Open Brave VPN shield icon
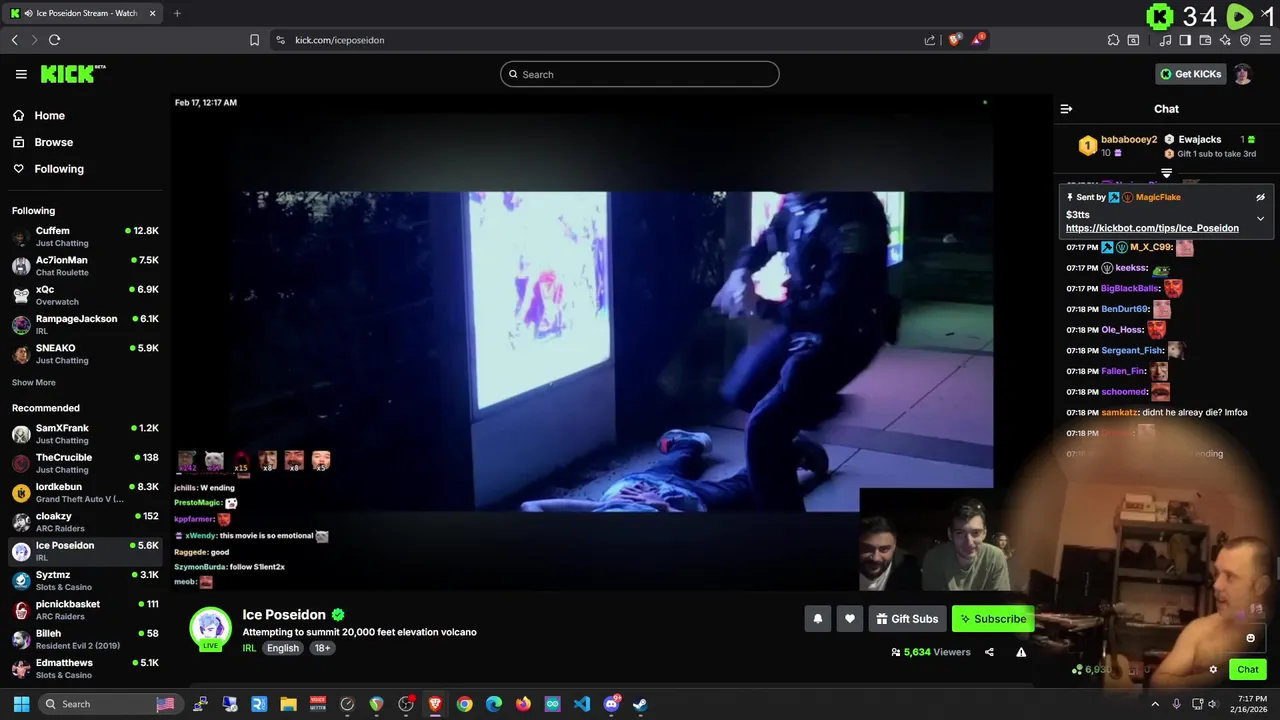The width and height of the screenshot is (1280, 720). (x=1245, y=40)
